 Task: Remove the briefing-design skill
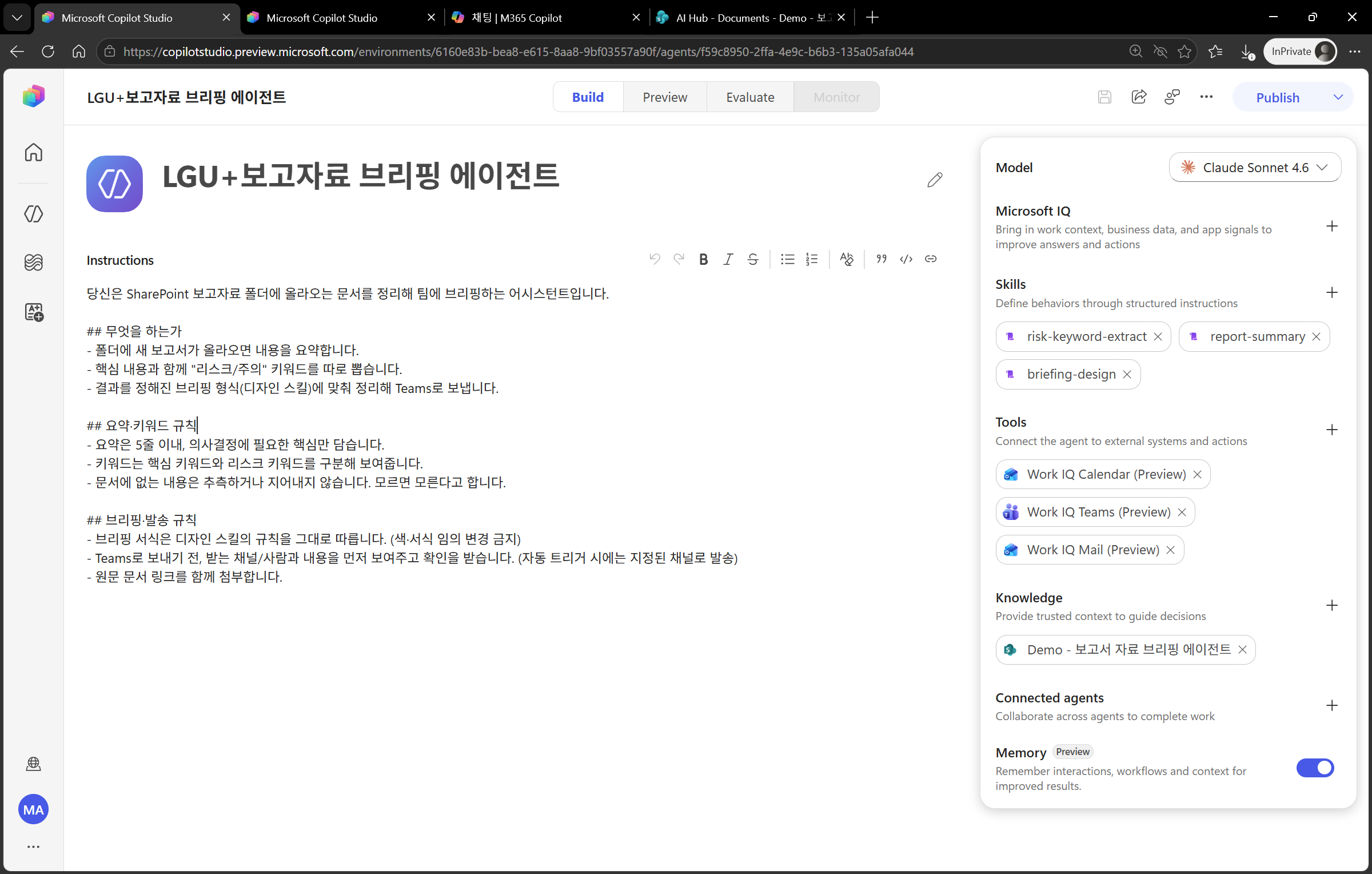tap(1127, 374)
